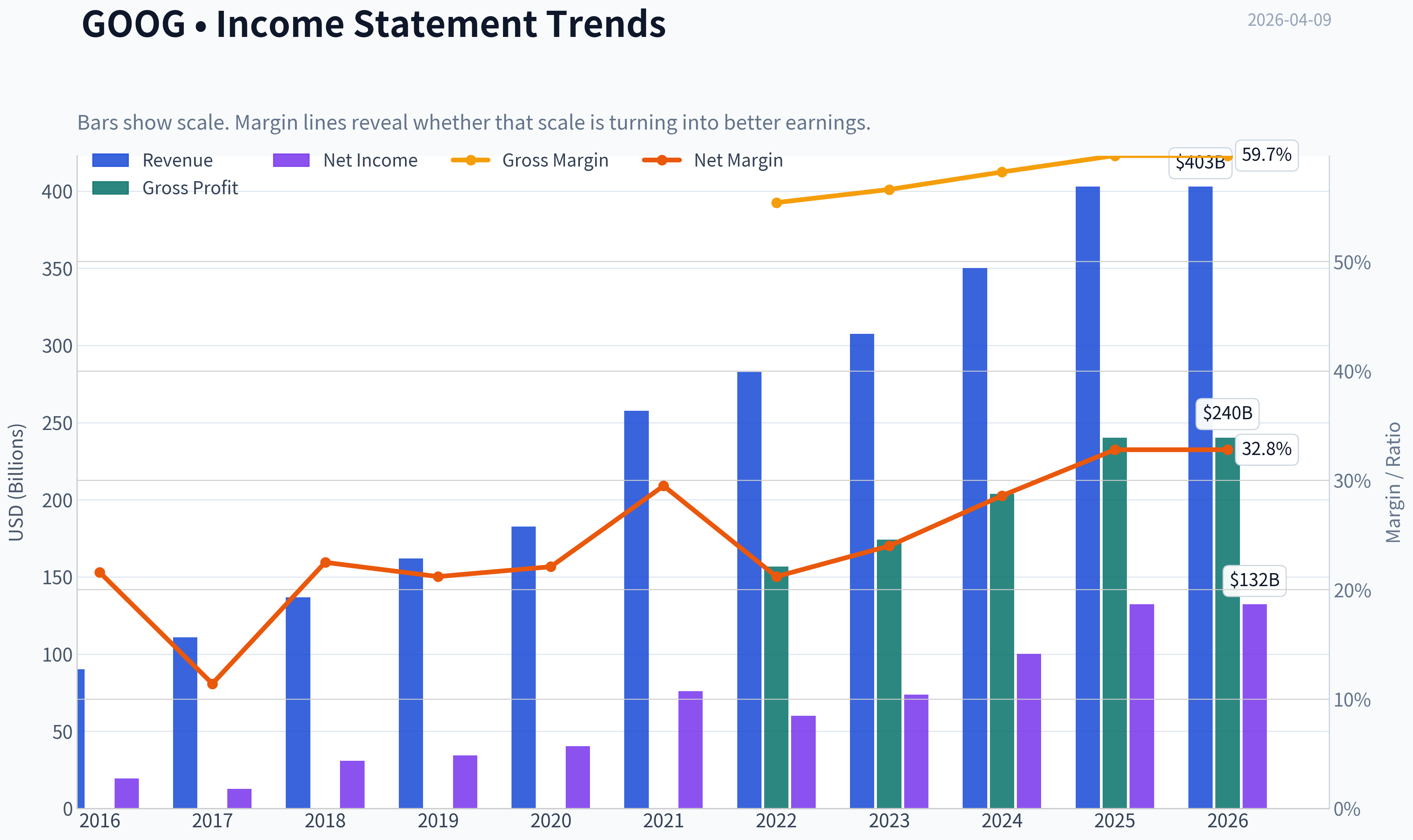Click the 2019 x-axis year label
The width and height of the screenshot is (1413, 840).
point(438,821)
